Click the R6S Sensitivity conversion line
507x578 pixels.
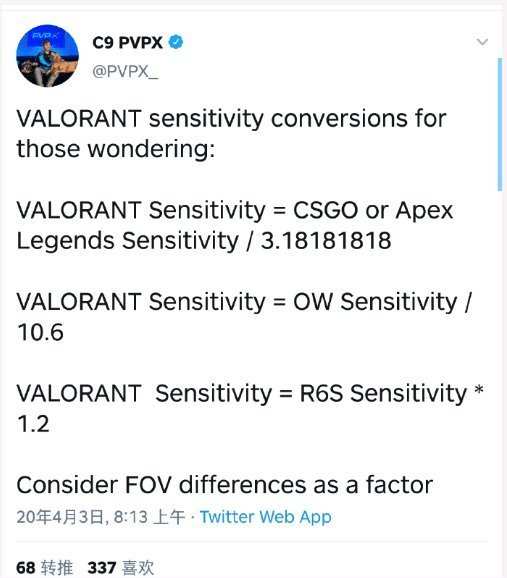coord(250,408)
